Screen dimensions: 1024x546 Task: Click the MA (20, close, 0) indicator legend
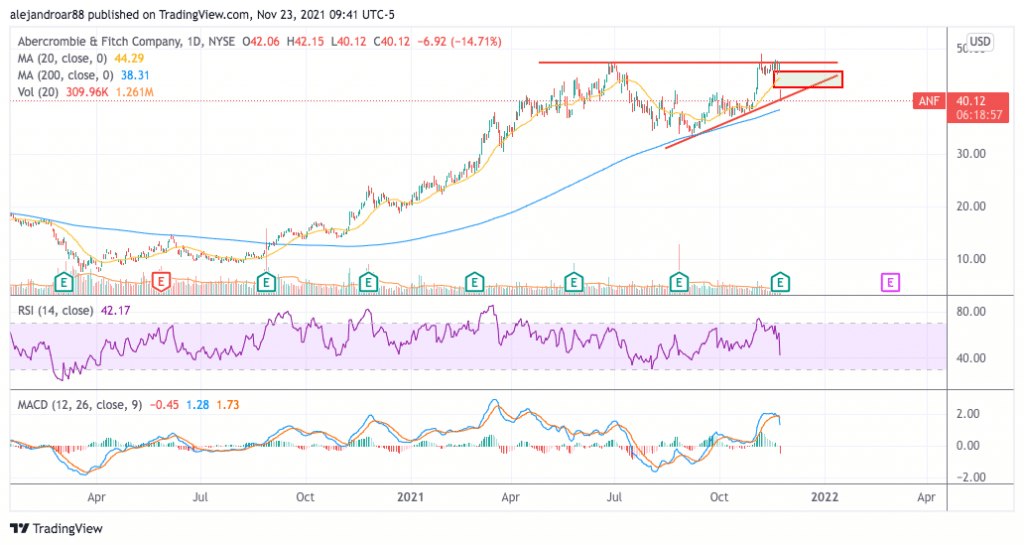coord(64,58)
